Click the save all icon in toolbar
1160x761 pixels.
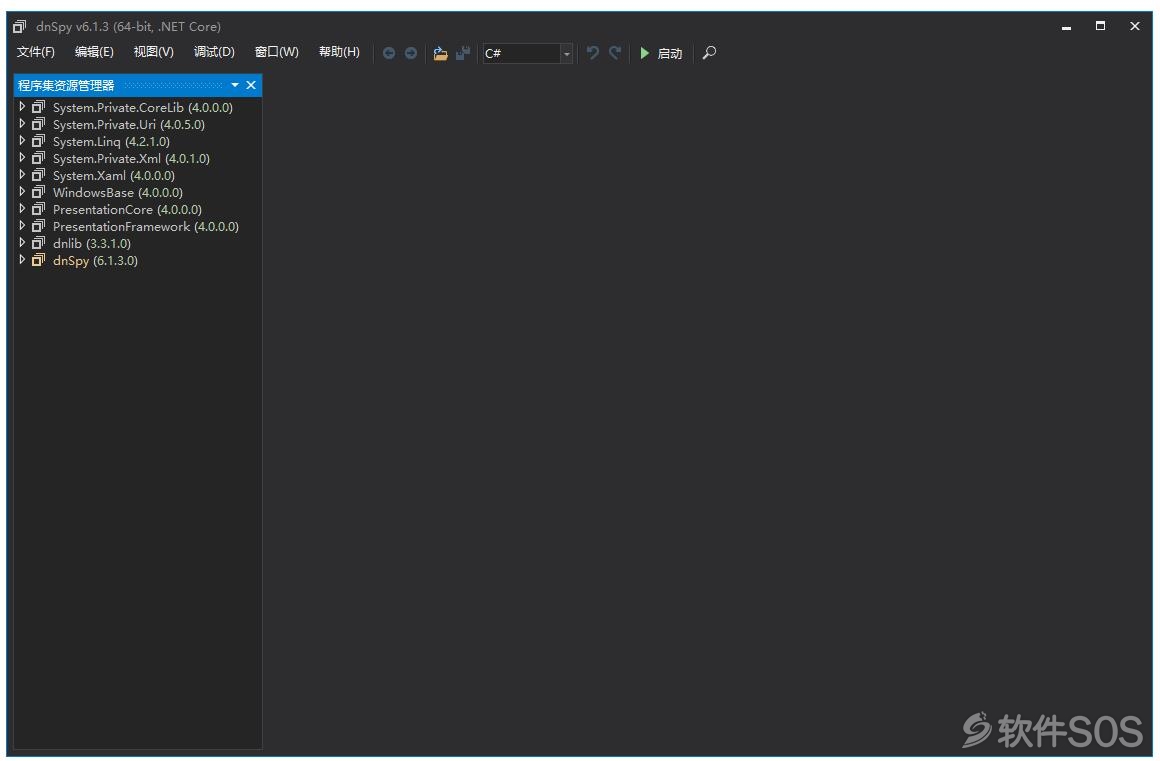[x=462, y=53]
